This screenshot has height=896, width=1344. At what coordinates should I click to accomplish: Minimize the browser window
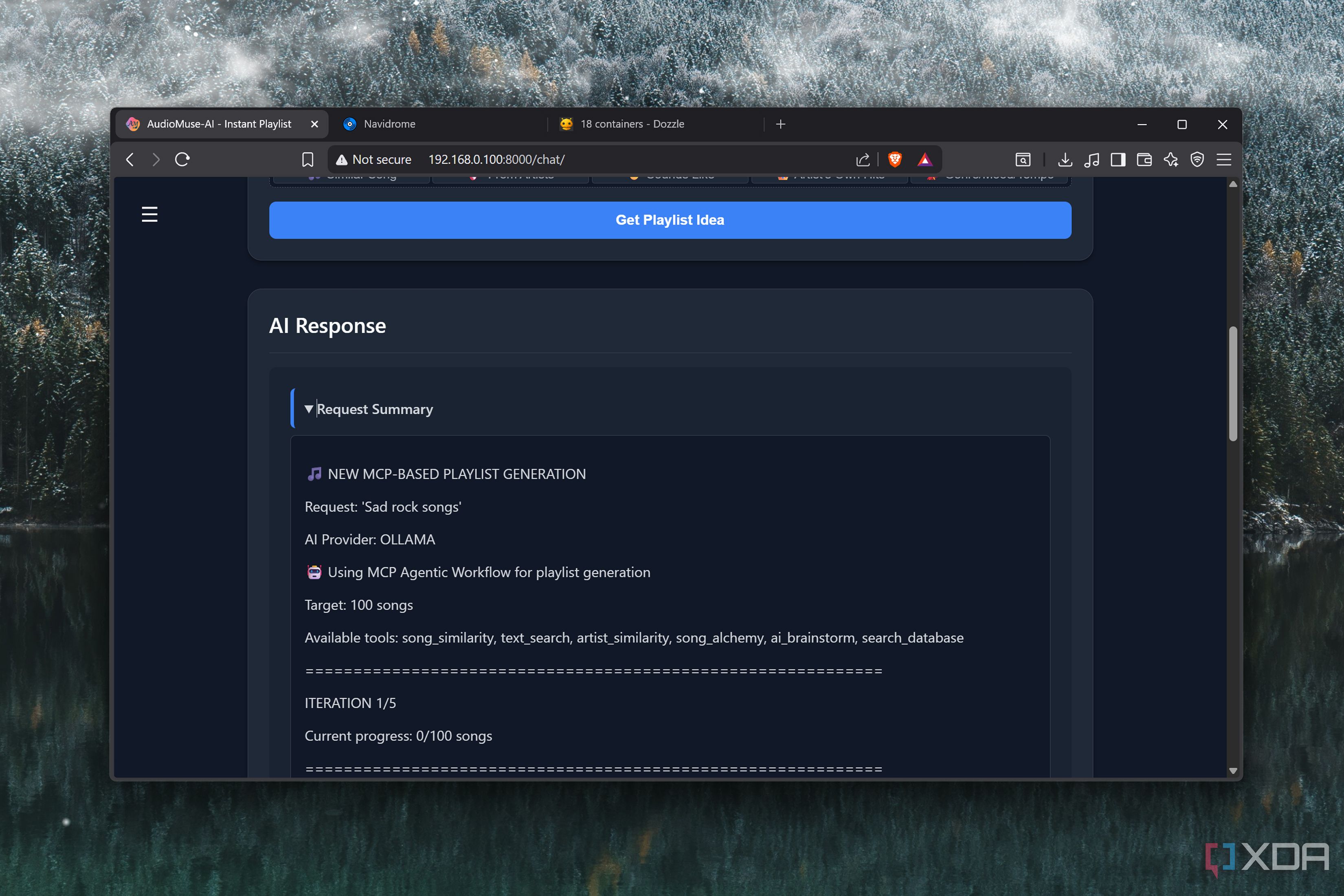(x=1142, y=124)
